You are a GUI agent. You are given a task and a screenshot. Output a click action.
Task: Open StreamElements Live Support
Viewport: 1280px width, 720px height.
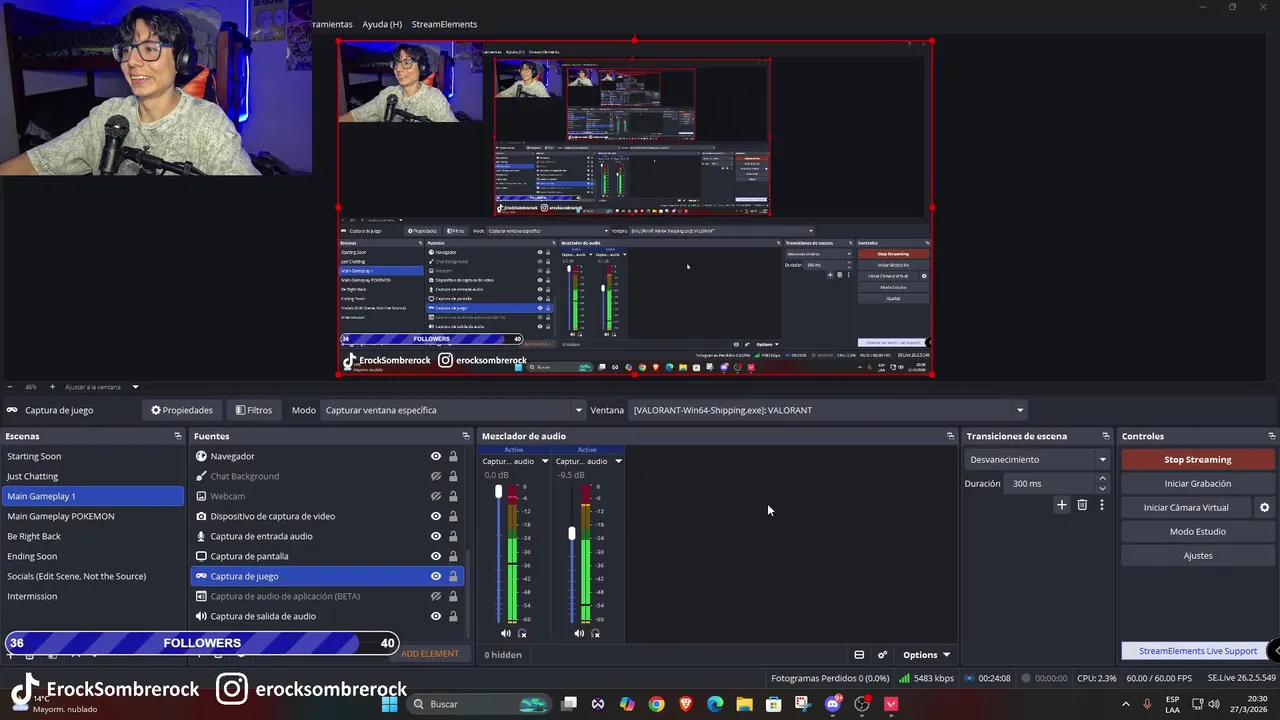point(1197,651)
